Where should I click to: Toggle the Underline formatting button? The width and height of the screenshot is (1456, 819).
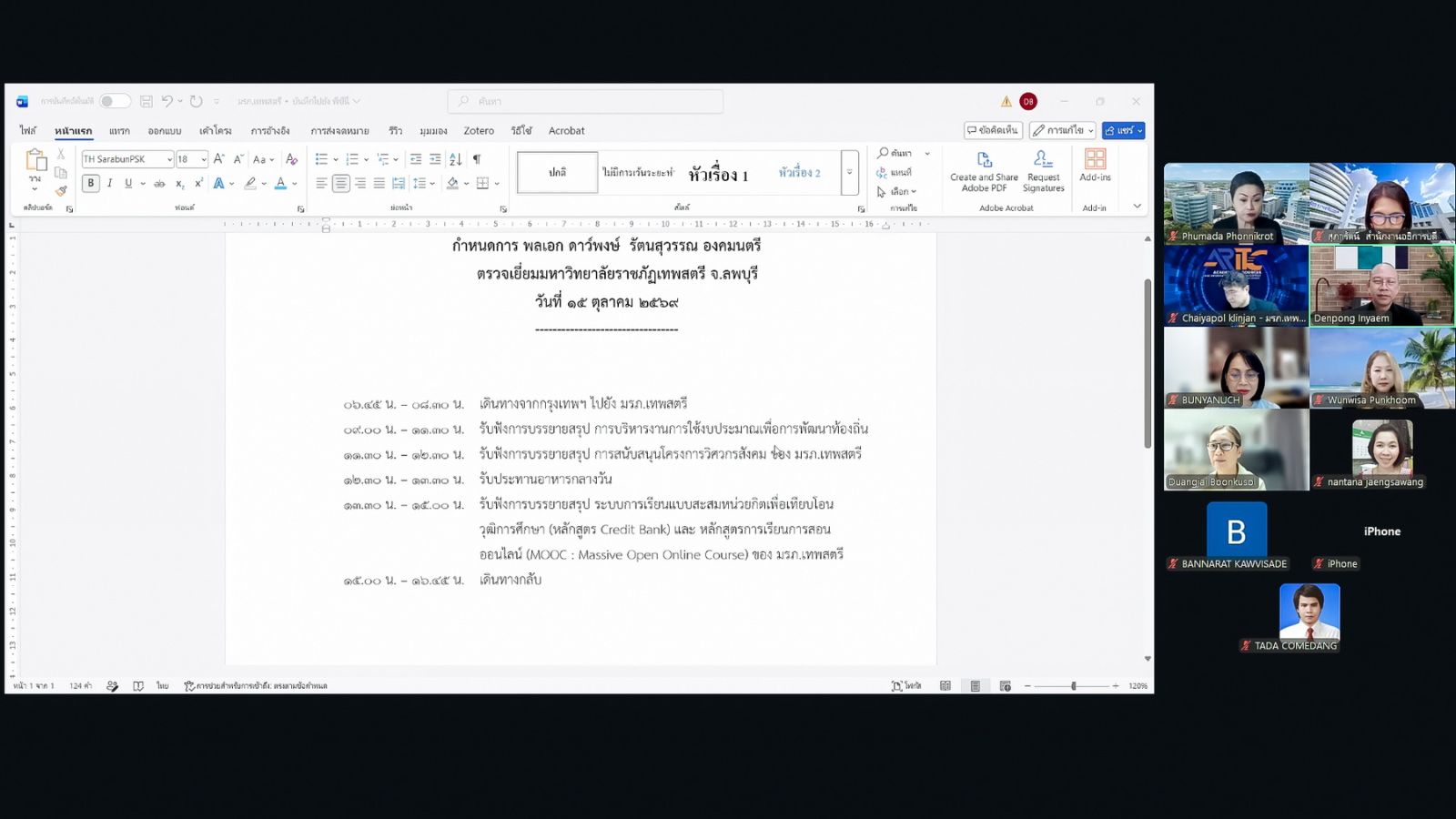(128, 183)
